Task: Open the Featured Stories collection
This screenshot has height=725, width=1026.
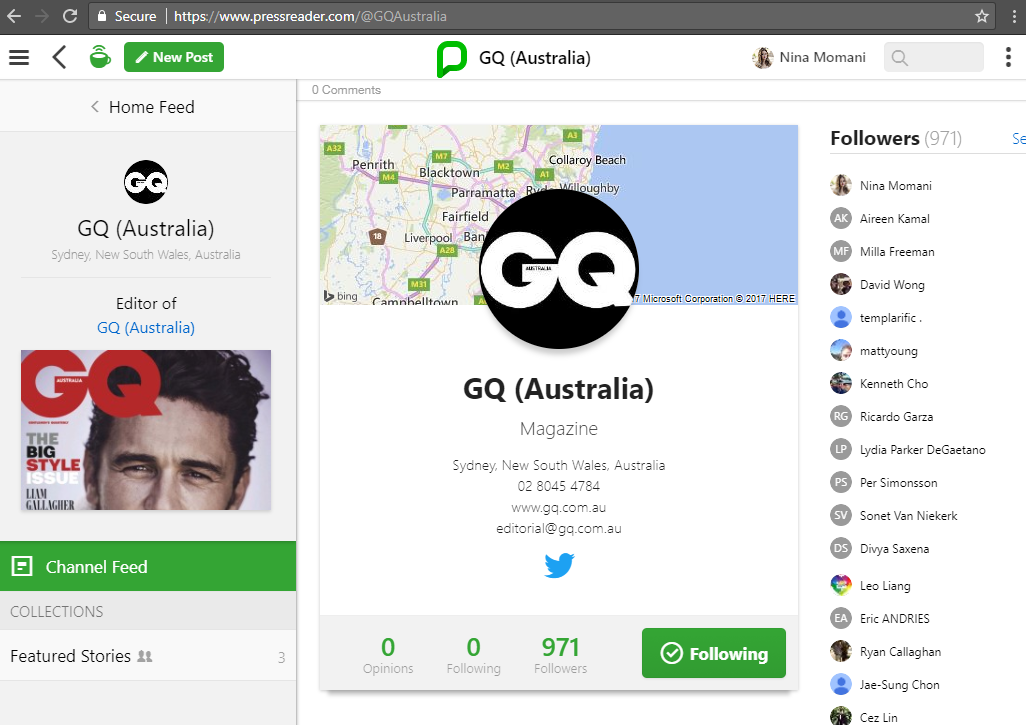Action: (x=148, y=656)
